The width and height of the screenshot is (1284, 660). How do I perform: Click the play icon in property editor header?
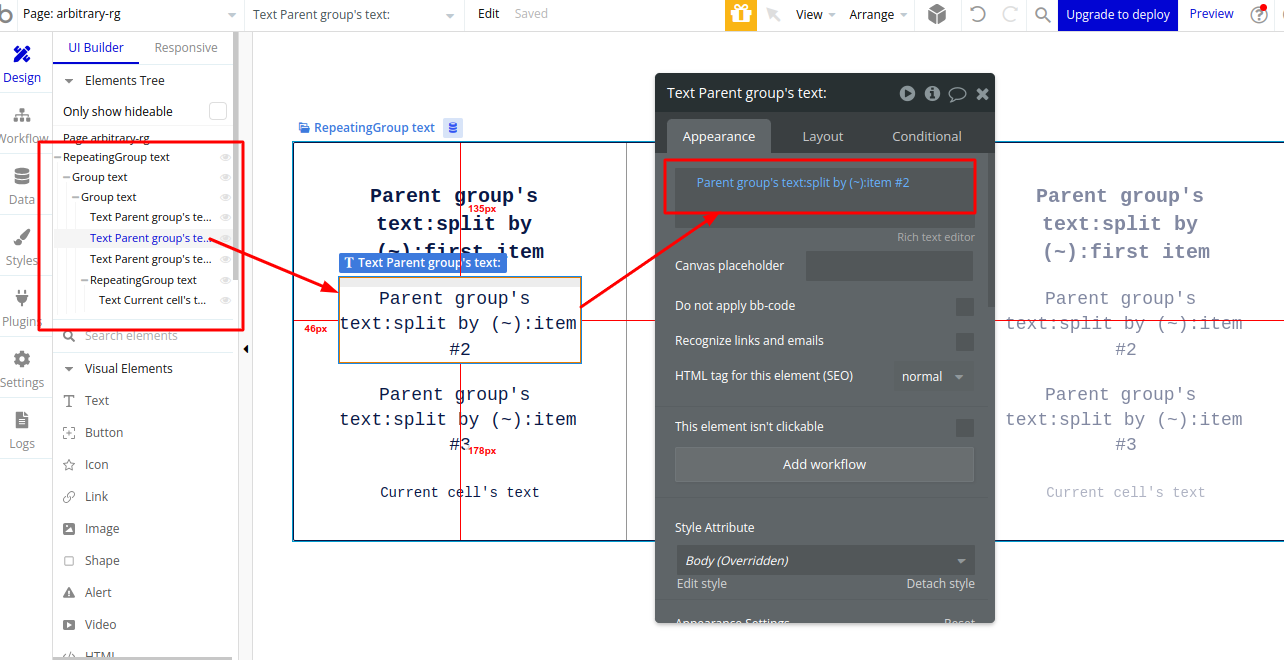coord(907,93)
